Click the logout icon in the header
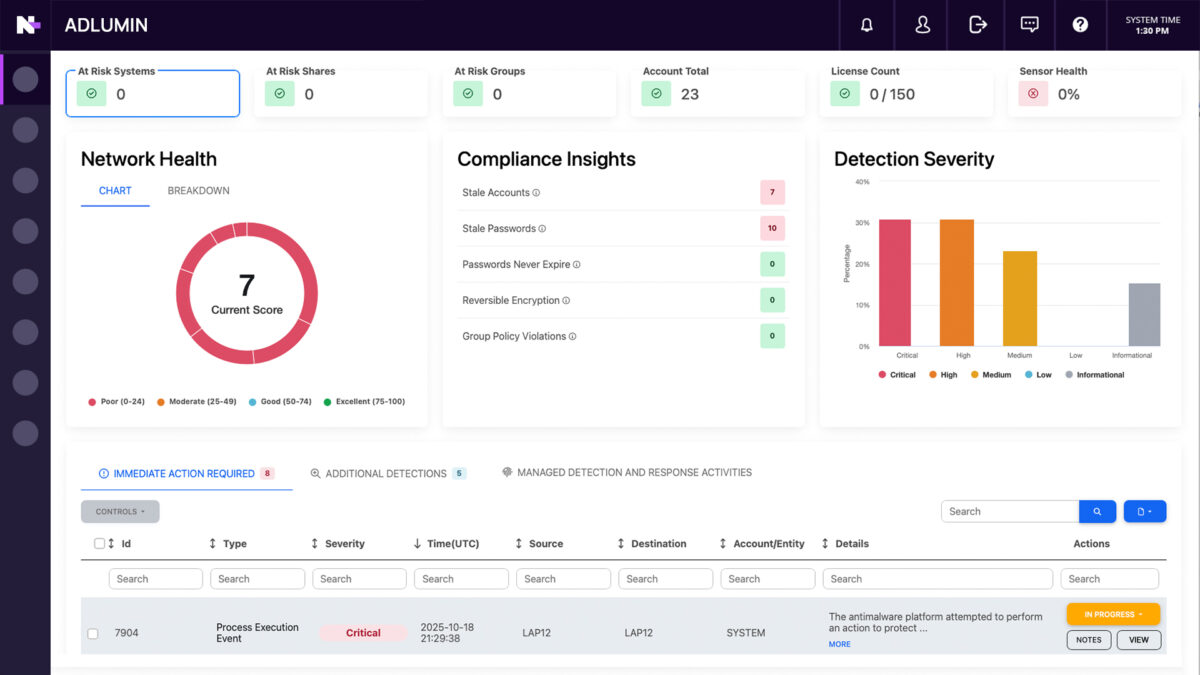This screenshot has width=1200, height=675. click(x=976, y=24)
